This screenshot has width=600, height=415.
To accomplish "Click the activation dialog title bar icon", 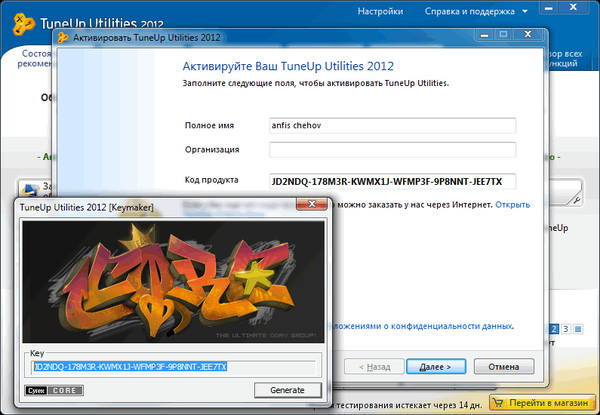I will [x=63, y=38].
